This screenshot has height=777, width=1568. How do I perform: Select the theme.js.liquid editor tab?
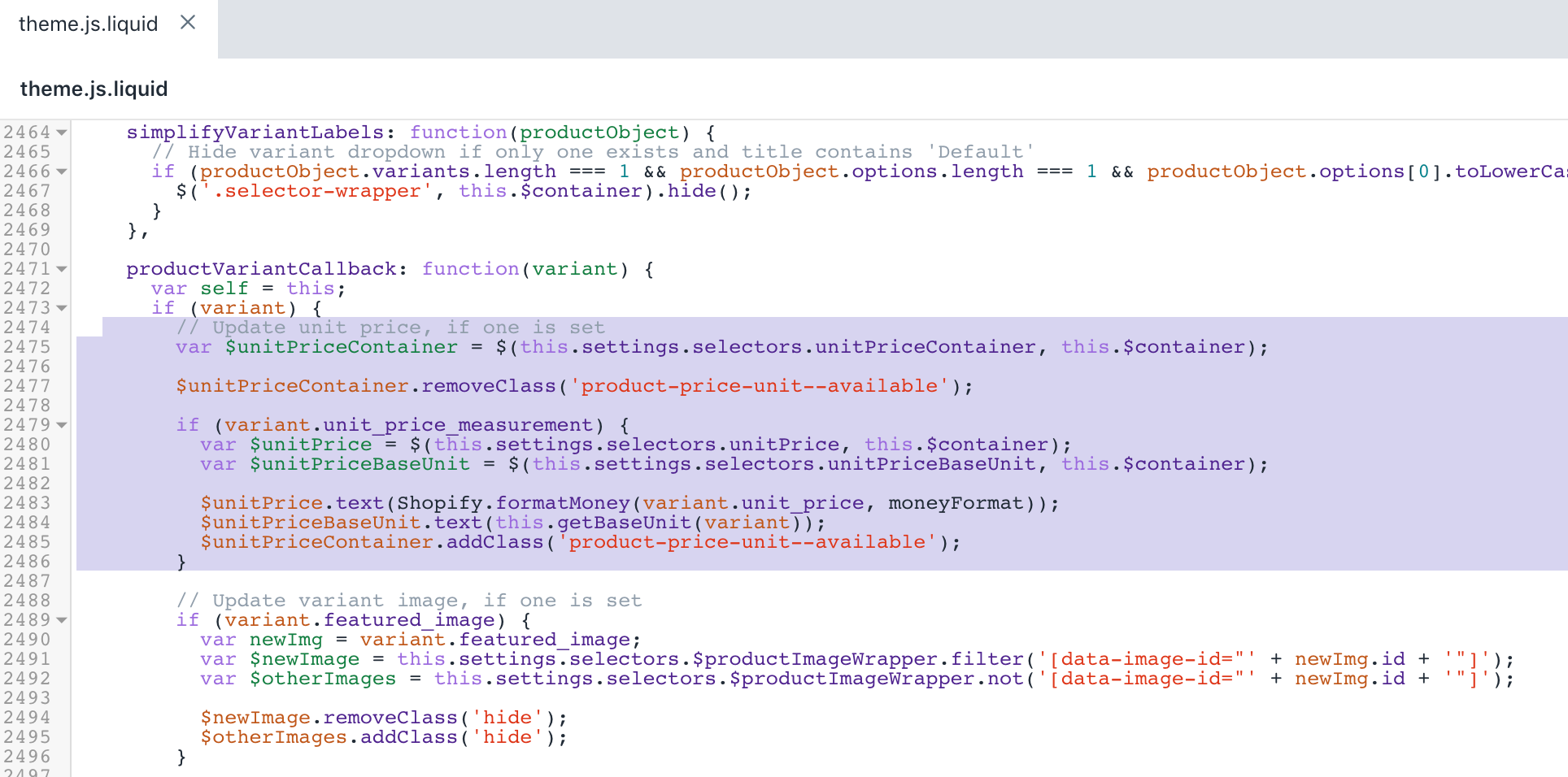click(89, 23)
